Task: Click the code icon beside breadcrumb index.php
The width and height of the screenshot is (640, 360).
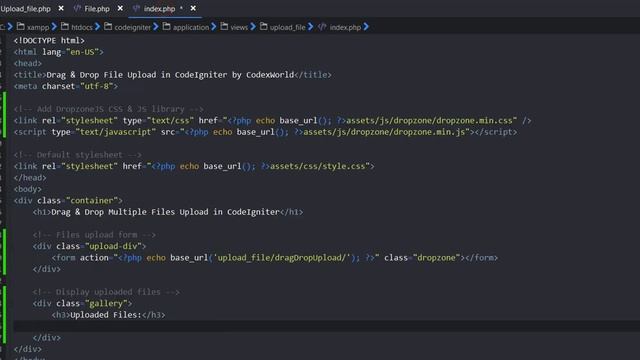Action: (322, 27)
